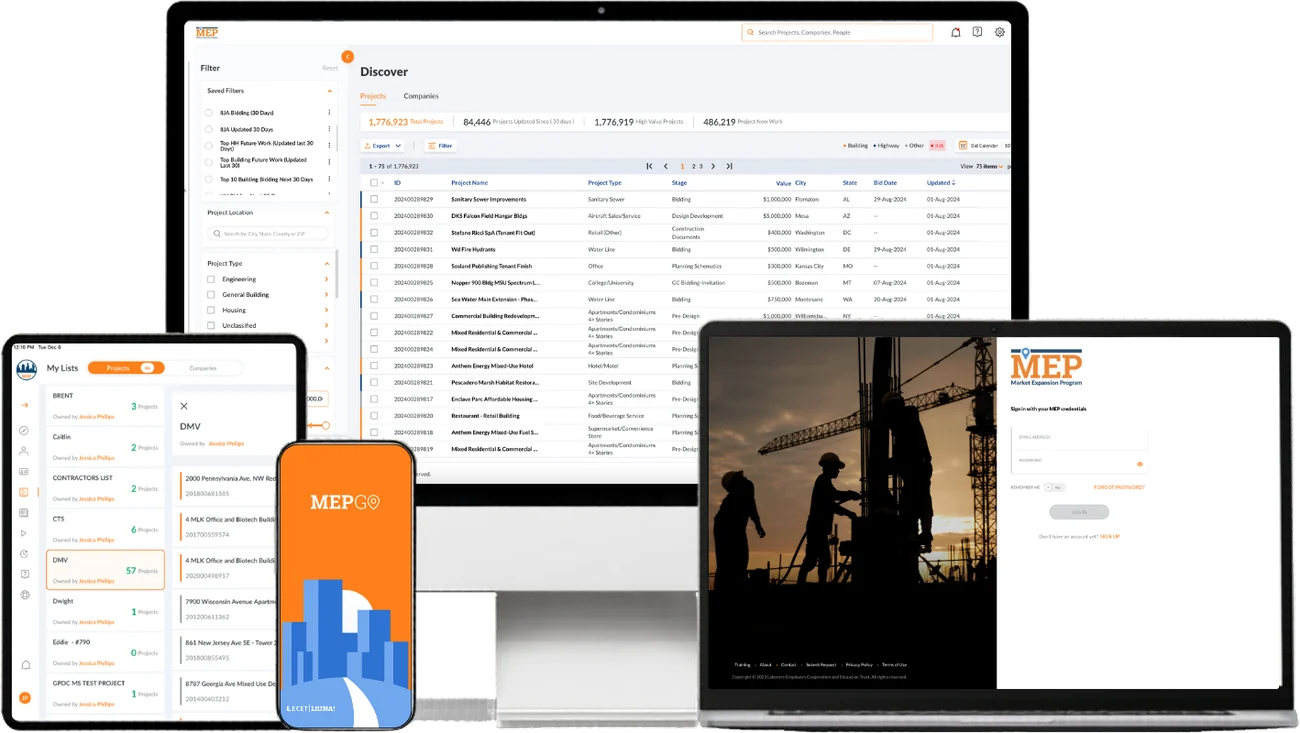
Task: Open options menu for IIJA Bidding (30 Days)
Action: 329,113
